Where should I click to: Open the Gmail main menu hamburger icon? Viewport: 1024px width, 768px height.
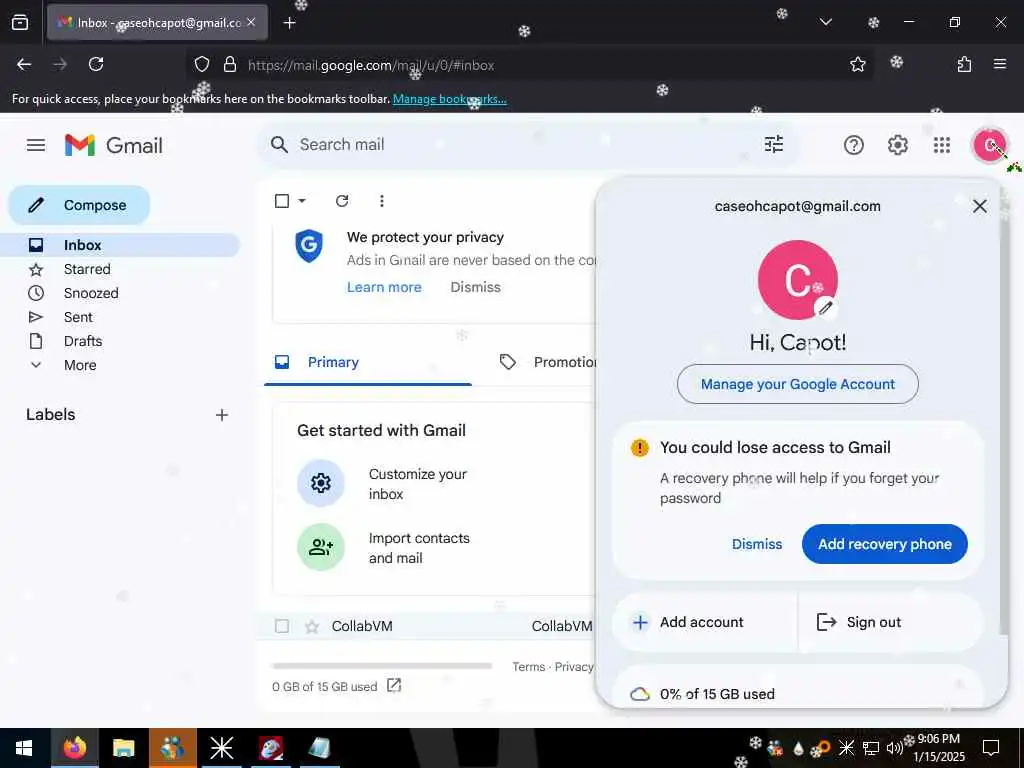coord(36,145)
